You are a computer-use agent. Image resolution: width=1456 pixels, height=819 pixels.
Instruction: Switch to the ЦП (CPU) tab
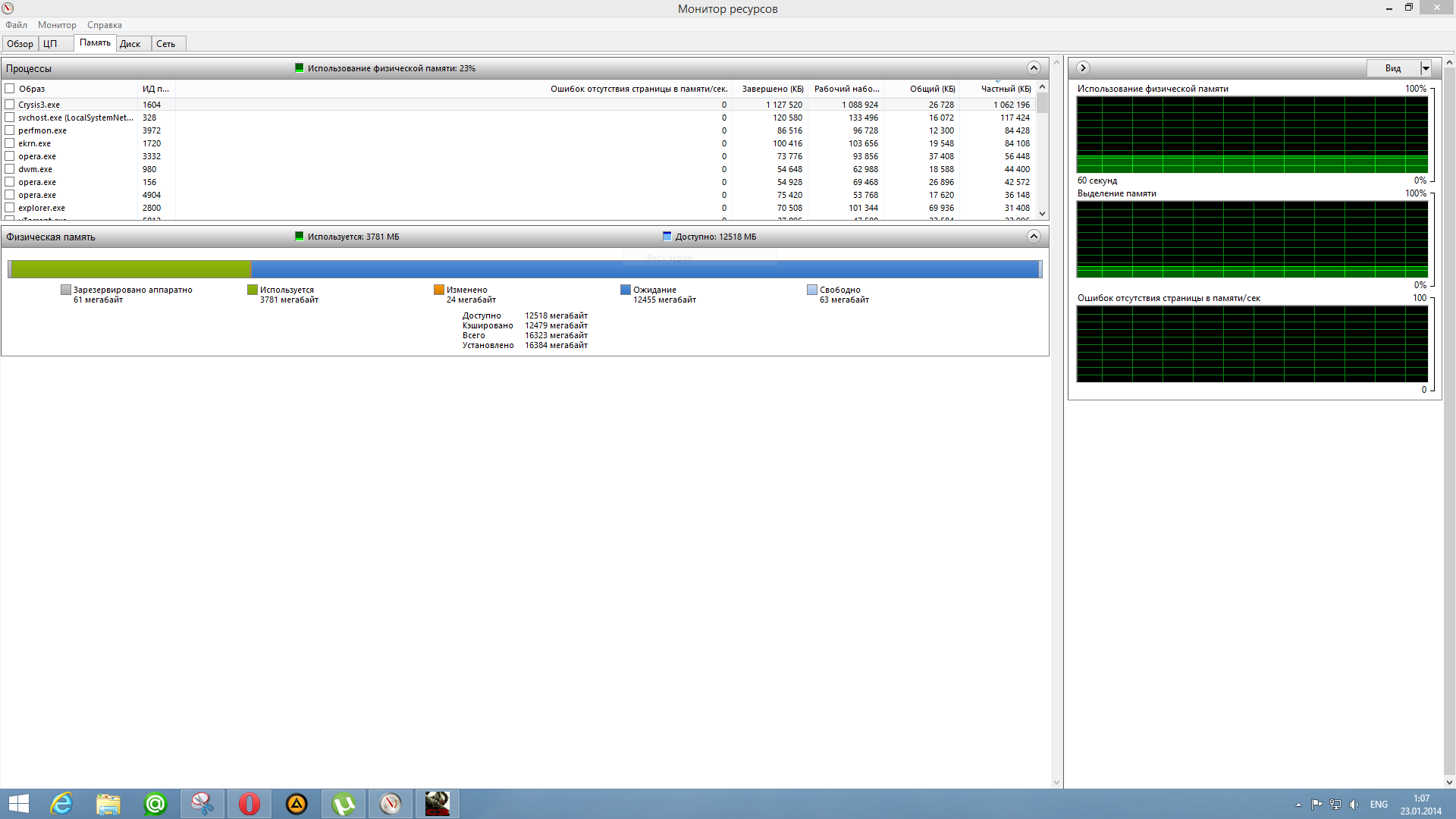pyautogui.click(x=50, y=44)
